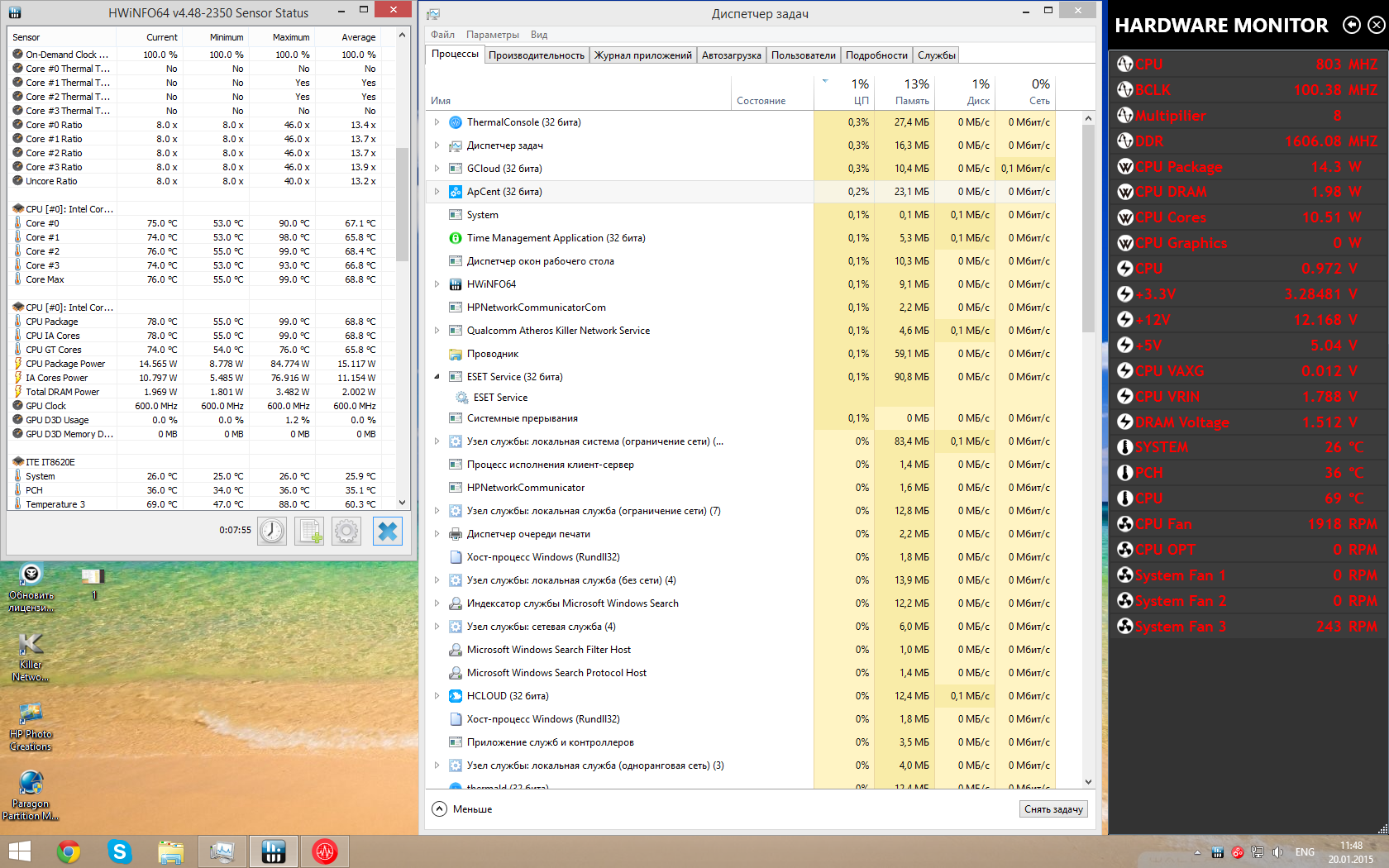
Task: Click the thermometer icon beside PCH
Action: pos(1124,472)
